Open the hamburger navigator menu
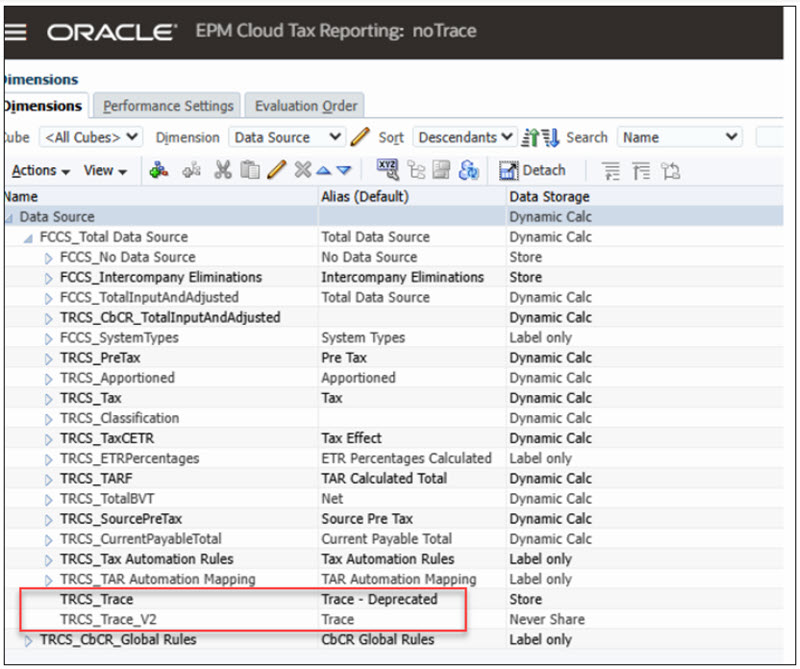 click(x=15, y=32)
